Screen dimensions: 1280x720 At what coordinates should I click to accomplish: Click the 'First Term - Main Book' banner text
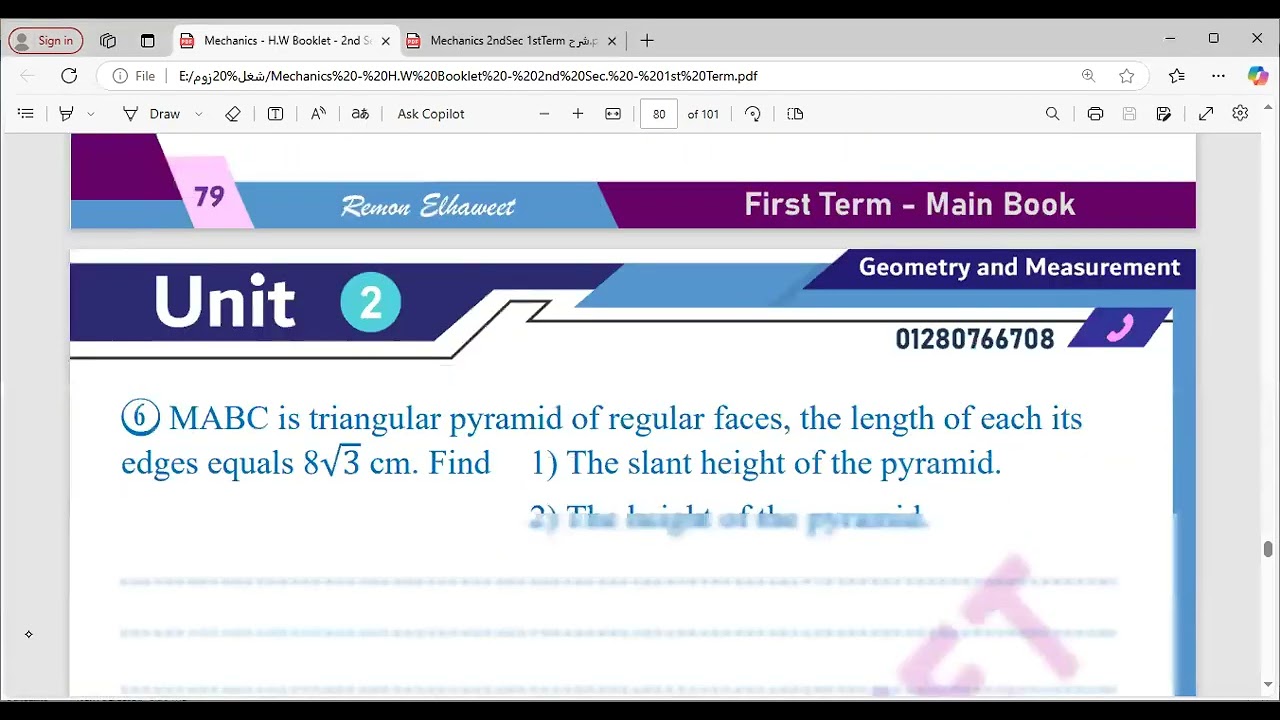(x=909, y=204)
